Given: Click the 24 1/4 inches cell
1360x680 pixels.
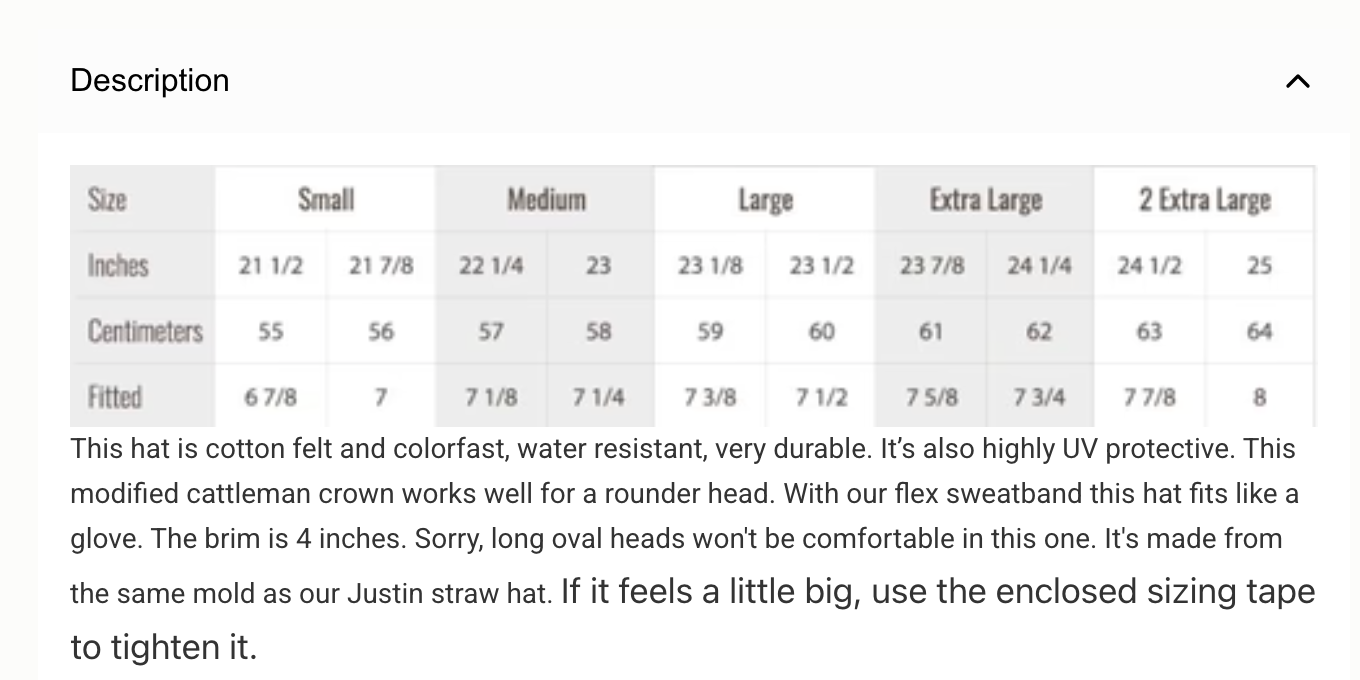Looking at the screenshot, I should (1040, 266).
